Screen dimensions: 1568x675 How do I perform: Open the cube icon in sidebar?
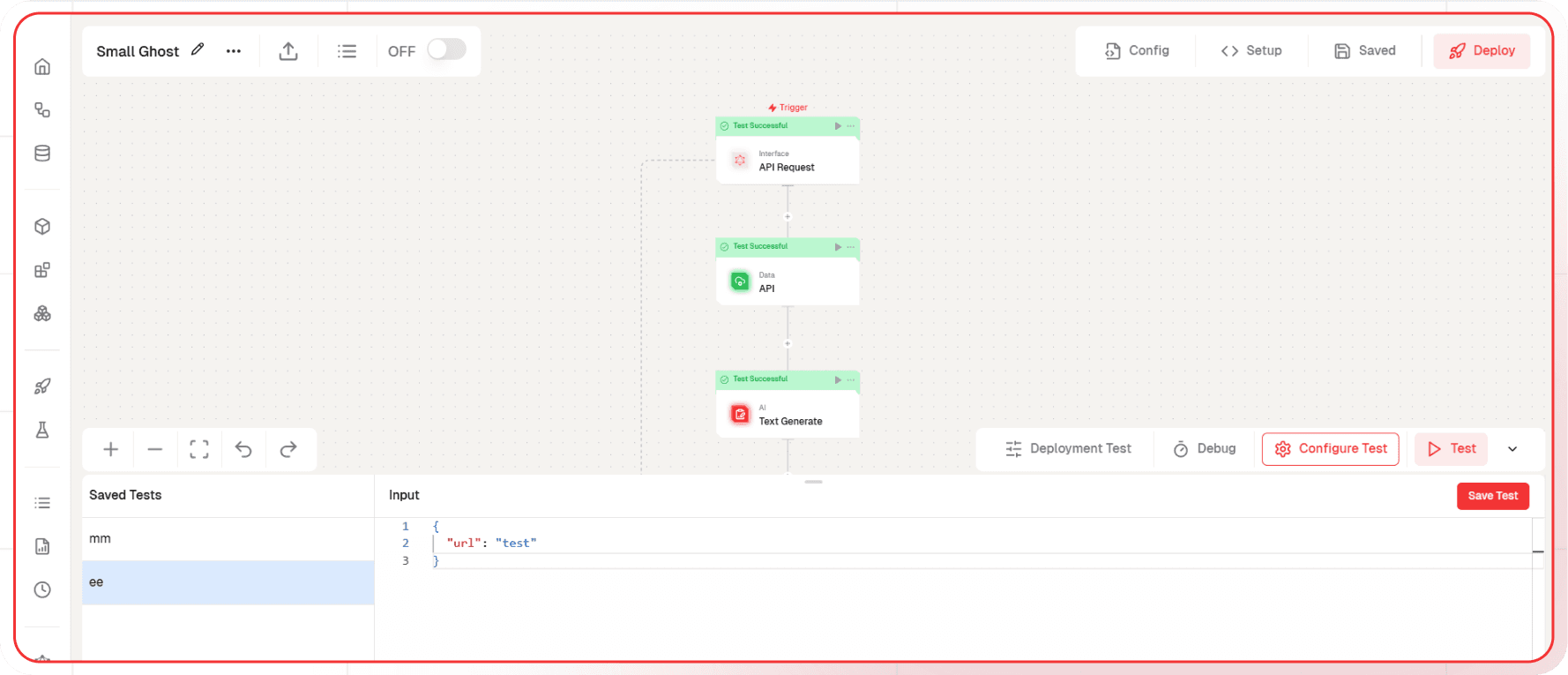pyautogui.click(x=42, y=227)
